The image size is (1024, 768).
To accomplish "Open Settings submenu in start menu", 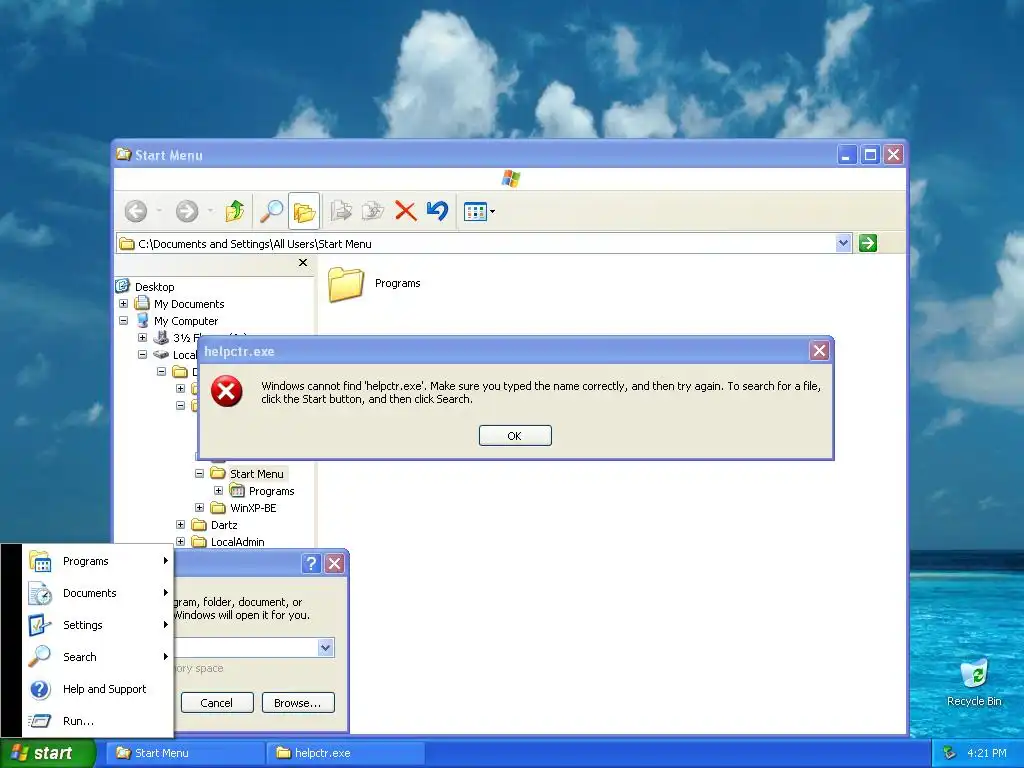I will [98, 625].
